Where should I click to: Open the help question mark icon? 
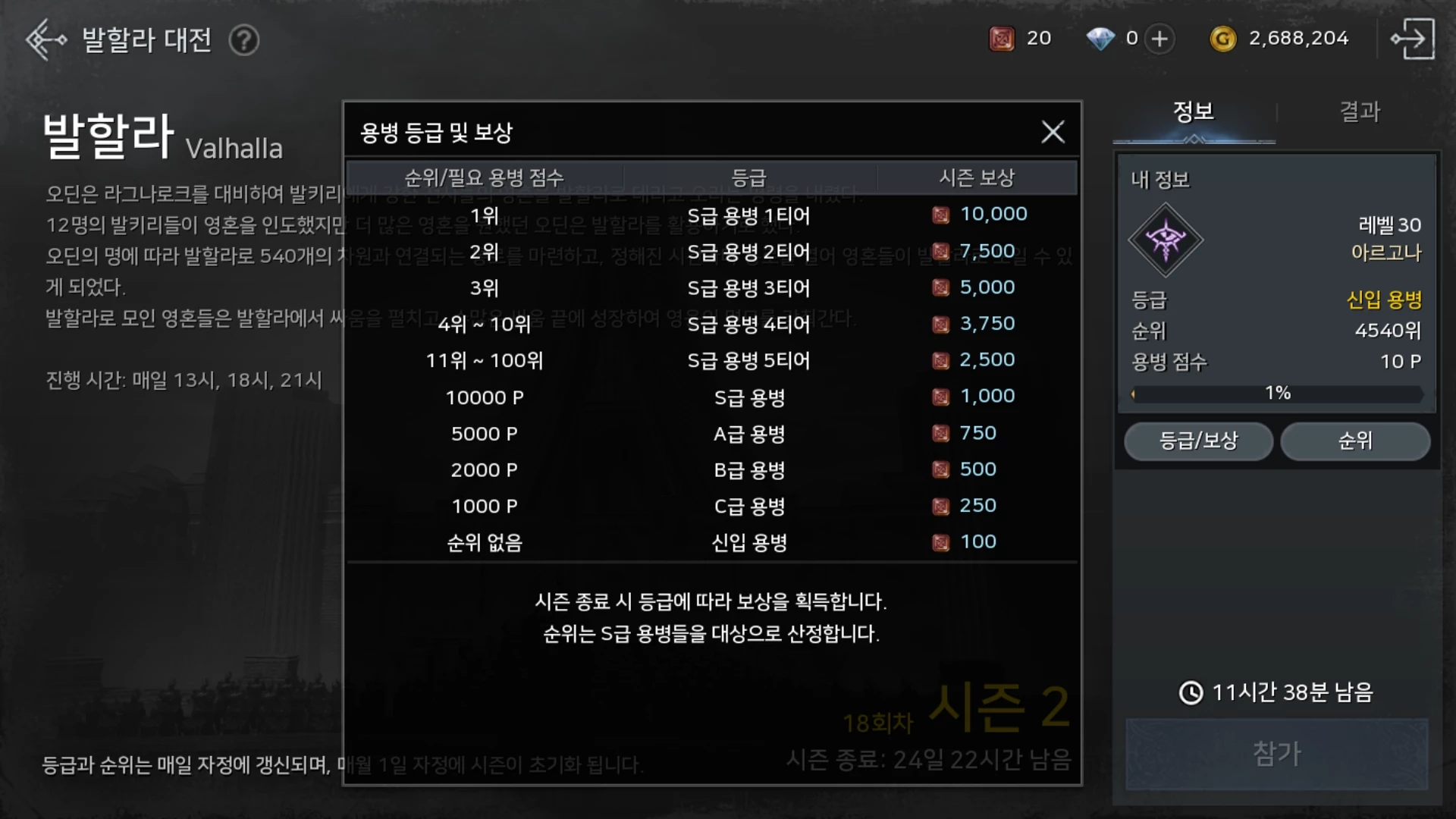tap(244, 40)
